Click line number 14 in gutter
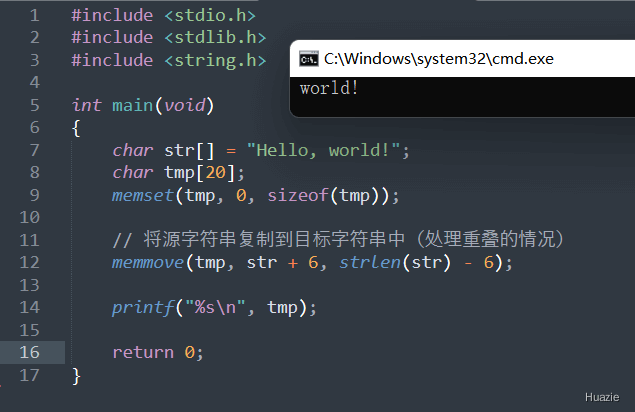Image resolution: width=635 pixels, height=412 pixels. (x=30, y=307)
